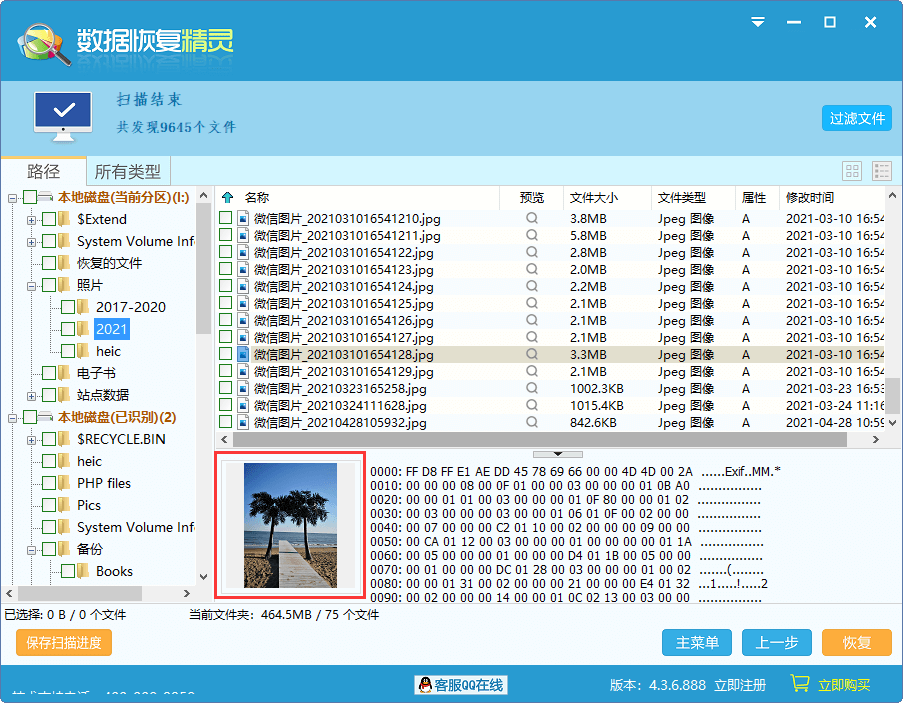Select the 照片 folder checkbox

(x=49, y=285)
